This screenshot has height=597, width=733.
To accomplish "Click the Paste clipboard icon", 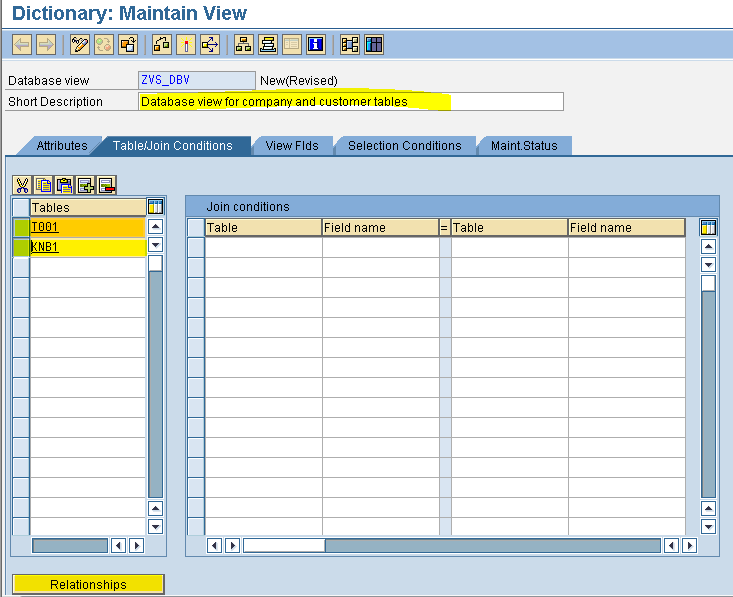I will point(65,186).
